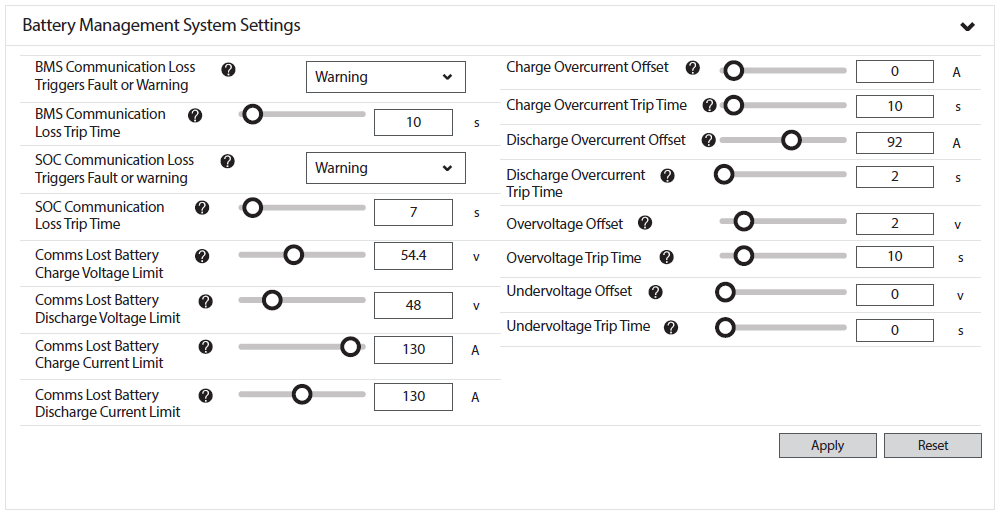Screen dimensions: 1000x515
Task: Click the Discharge Overcurrent Offset slider handle
Action: click(x=791, y=140)
